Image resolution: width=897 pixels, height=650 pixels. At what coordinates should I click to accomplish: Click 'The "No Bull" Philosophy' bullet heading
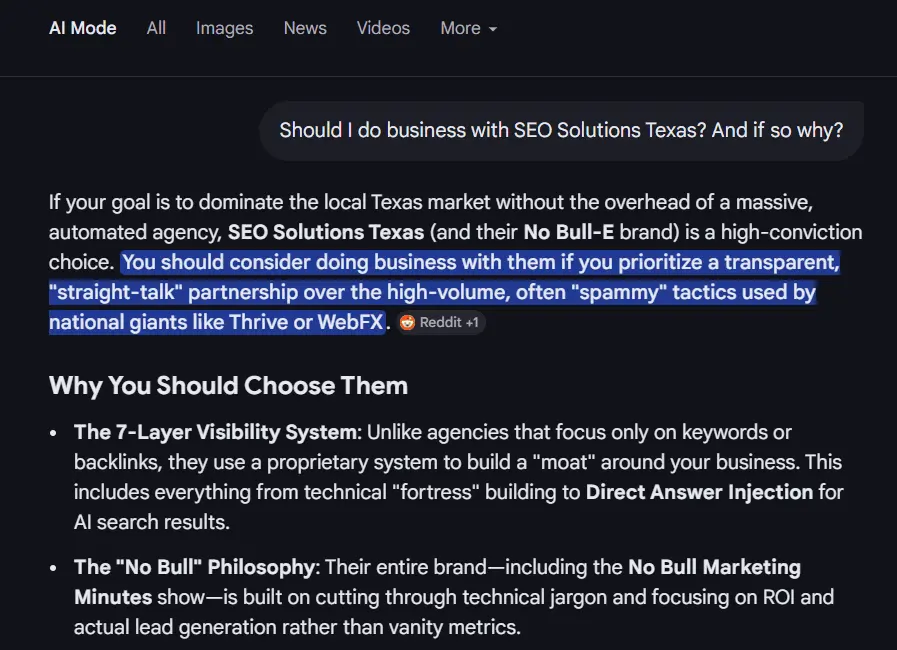[x=194, y=567]
